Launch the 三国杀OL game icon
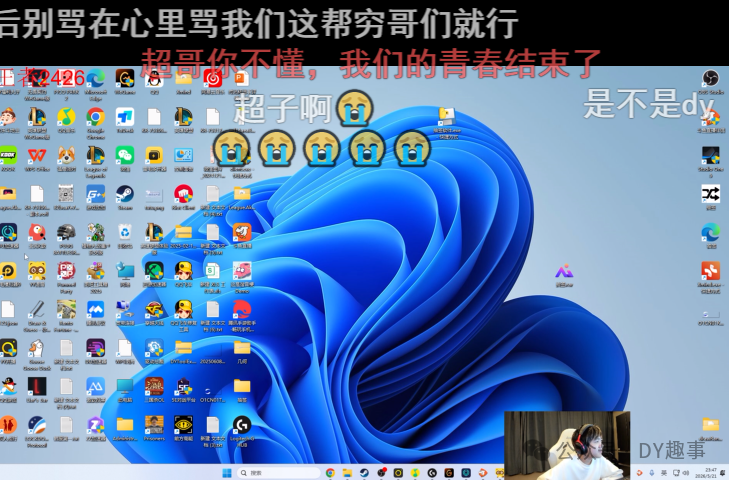 coord(154,391)
